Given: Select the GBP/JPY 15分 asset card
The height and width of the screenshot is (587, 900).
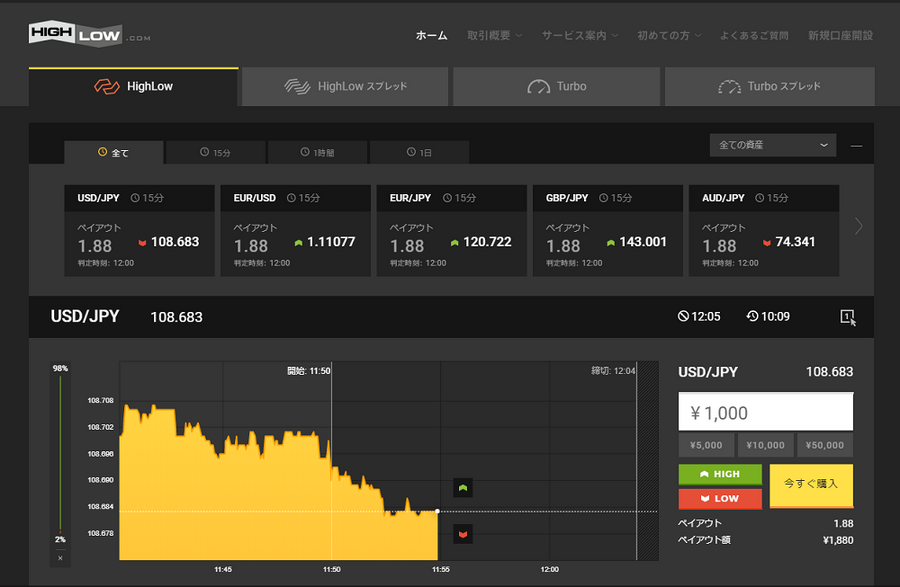Looking at the screenshot, I should click(x=608, y=231).
